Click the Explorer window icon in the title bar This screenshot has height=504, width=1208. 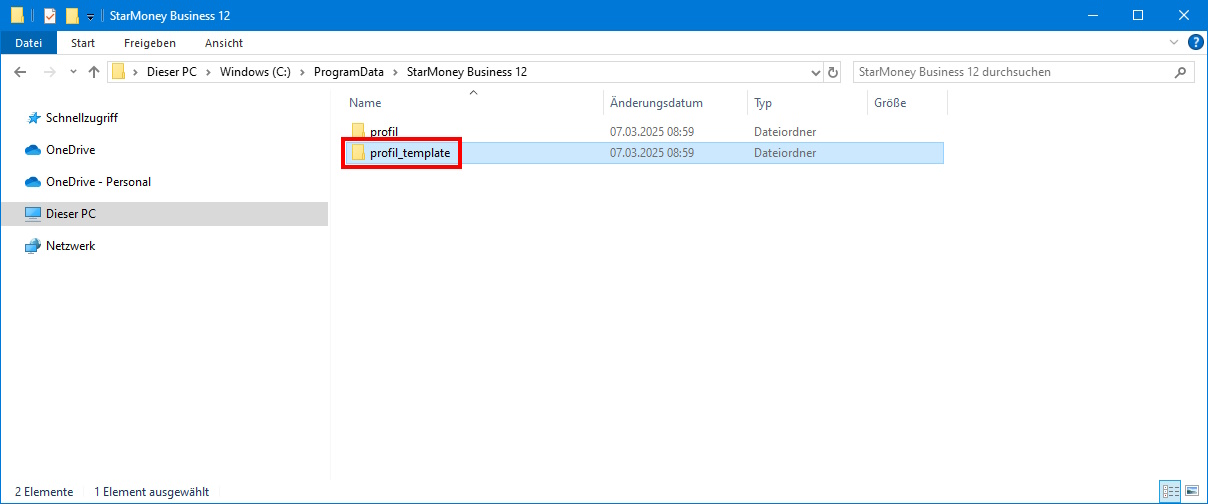click(x=17, y=15)
